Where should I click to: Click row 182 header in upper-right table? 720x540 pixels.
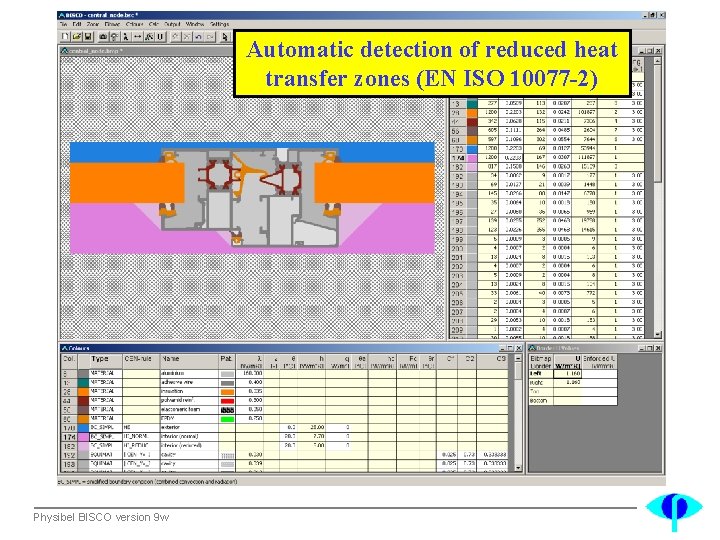[458, 167]
